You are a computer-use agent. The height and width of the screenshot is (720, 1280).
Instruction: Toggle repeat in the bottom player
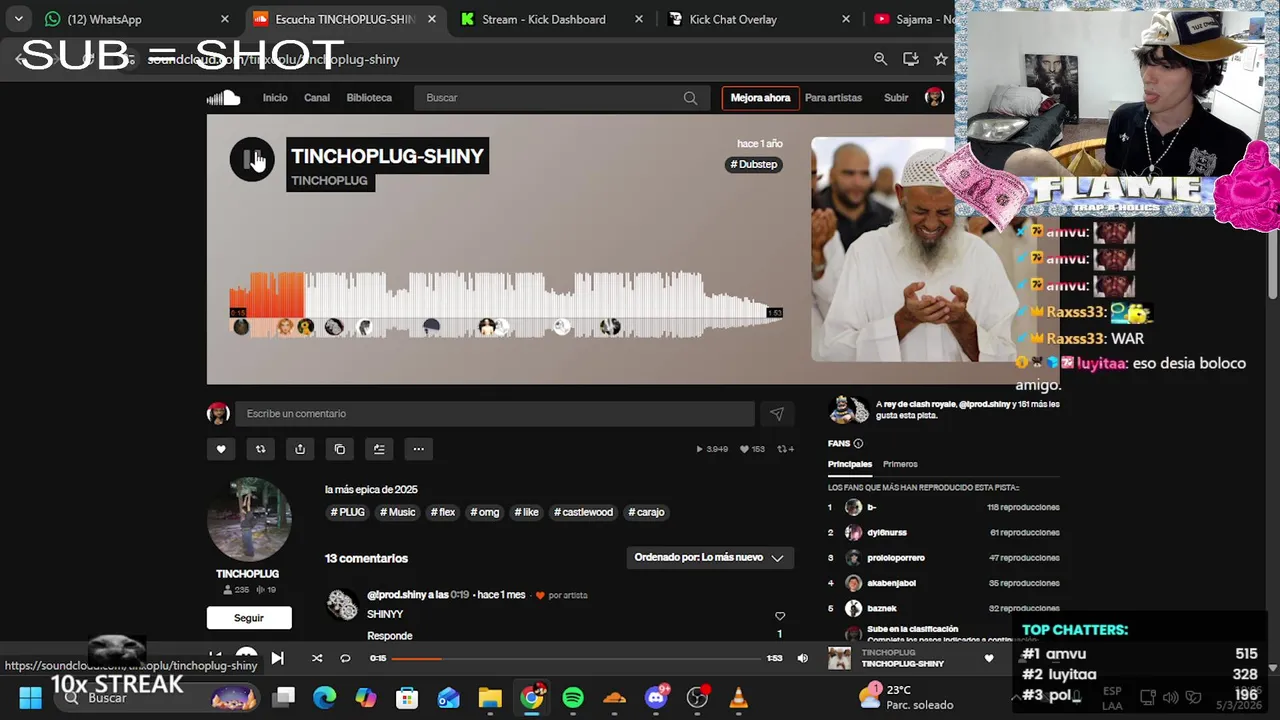pyautogui.click(x=345, y=658)
